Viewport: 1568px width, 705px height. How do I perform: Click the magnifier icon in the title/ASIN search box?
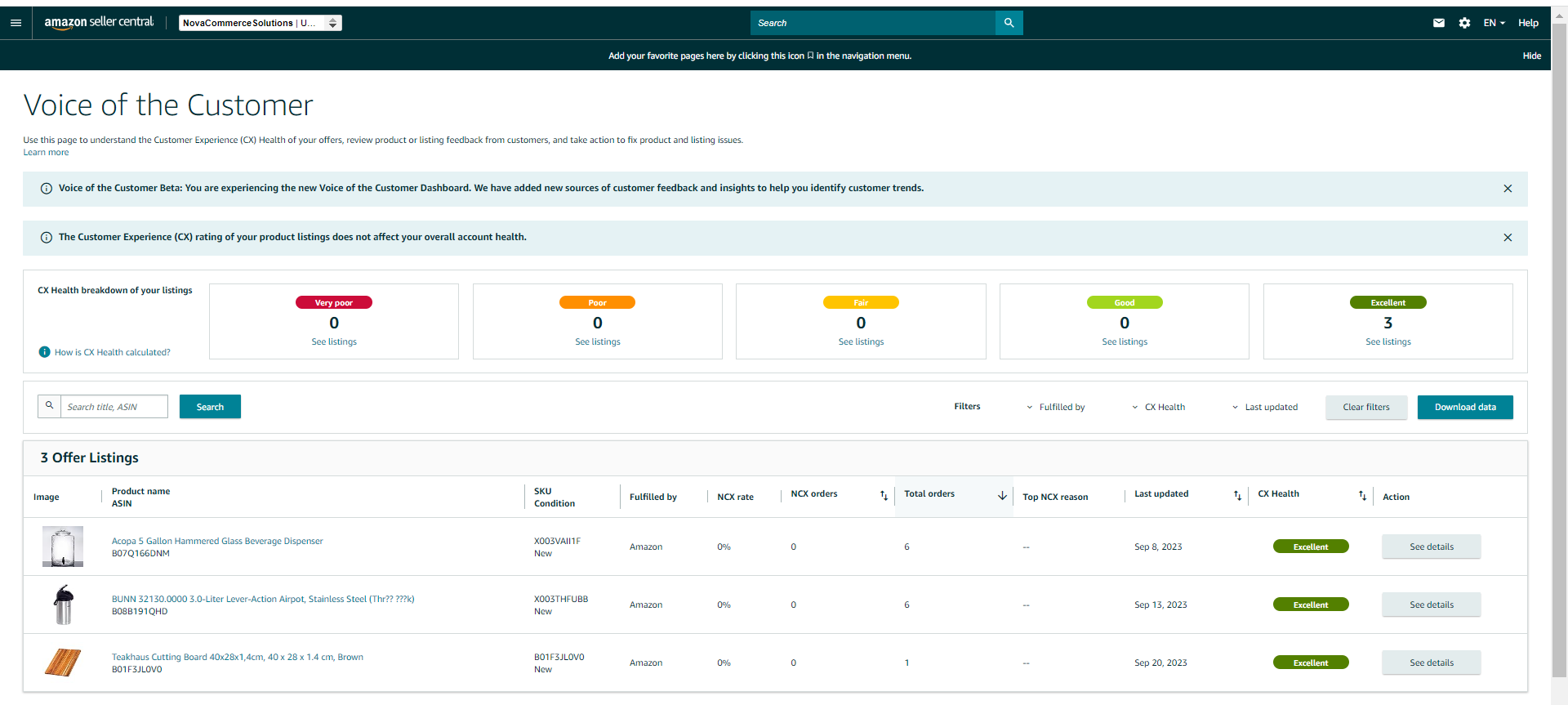50,406
